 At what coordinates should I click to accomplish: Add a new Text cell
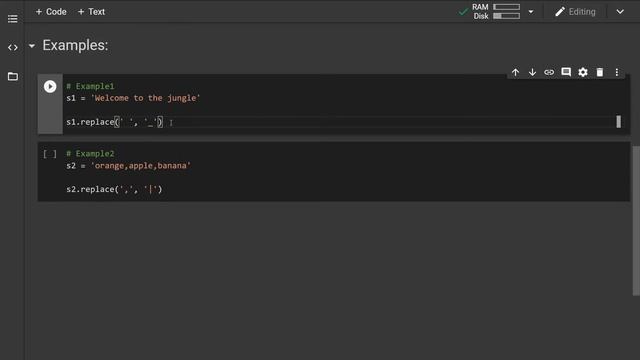tap(91, 12)
